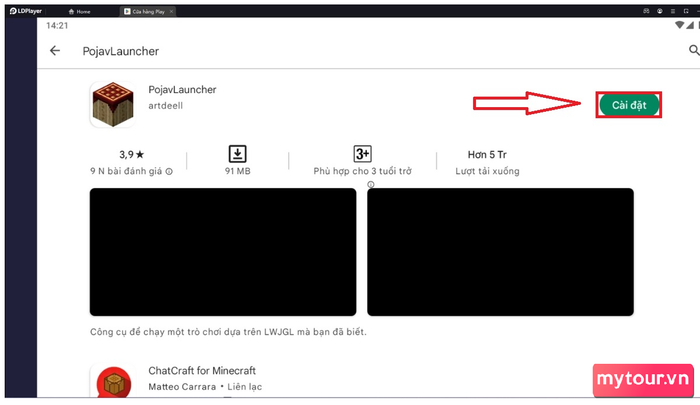The image size is (700, 405).
Task: Click Hơn 5 Tr downloads count
Action: point(487,154)
